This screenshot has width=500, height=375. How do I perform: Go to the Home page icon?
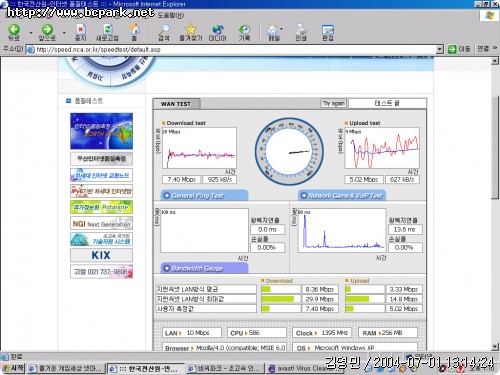tap(134, 30)
